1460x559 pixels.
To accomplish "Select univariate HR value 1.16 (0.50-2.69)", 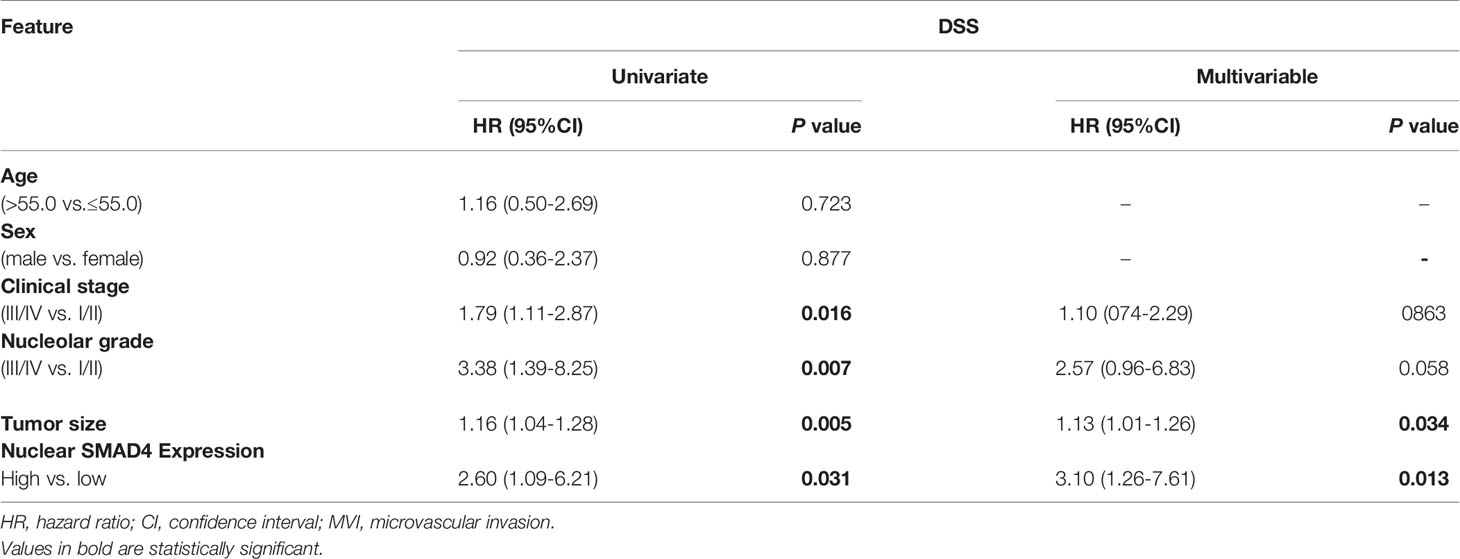I will coord(526,204).
